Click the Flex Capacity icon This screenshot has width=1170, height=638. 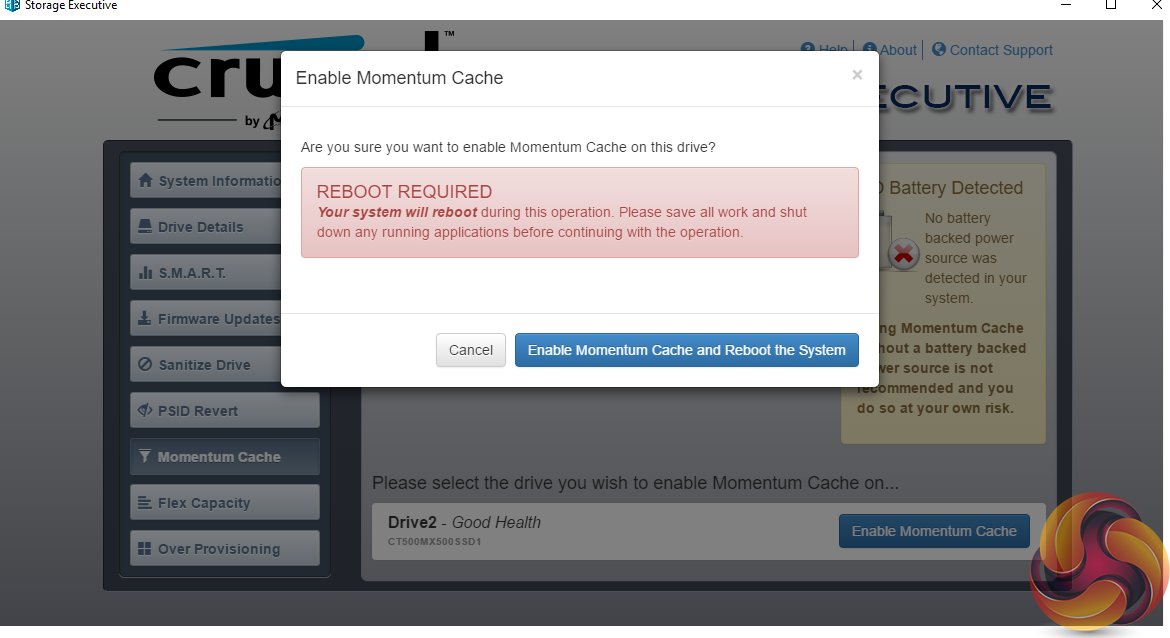coord(145,503)
